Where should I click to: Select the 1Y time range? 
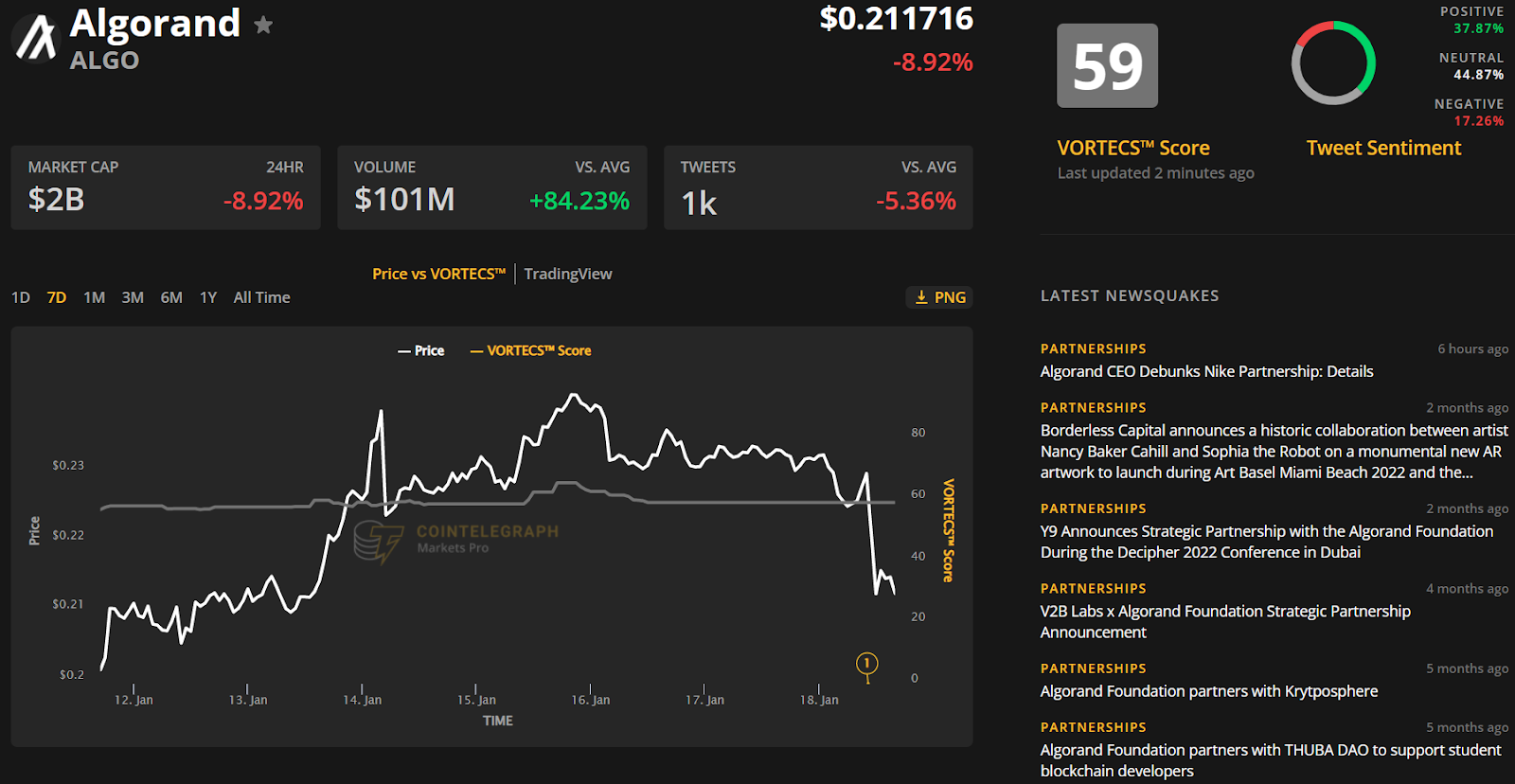pyautogui.click(x=208, y=297)
